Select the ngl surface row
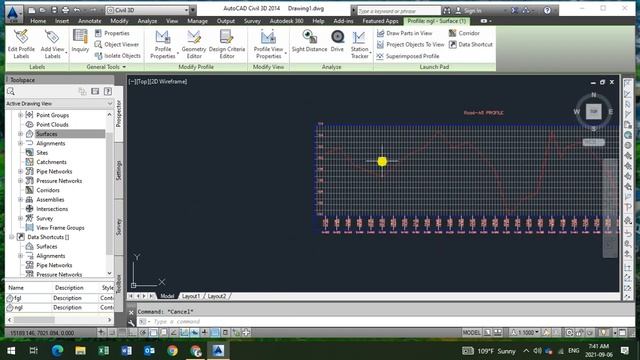The width and height of the screenshot is (640, 360). [60, 307]
